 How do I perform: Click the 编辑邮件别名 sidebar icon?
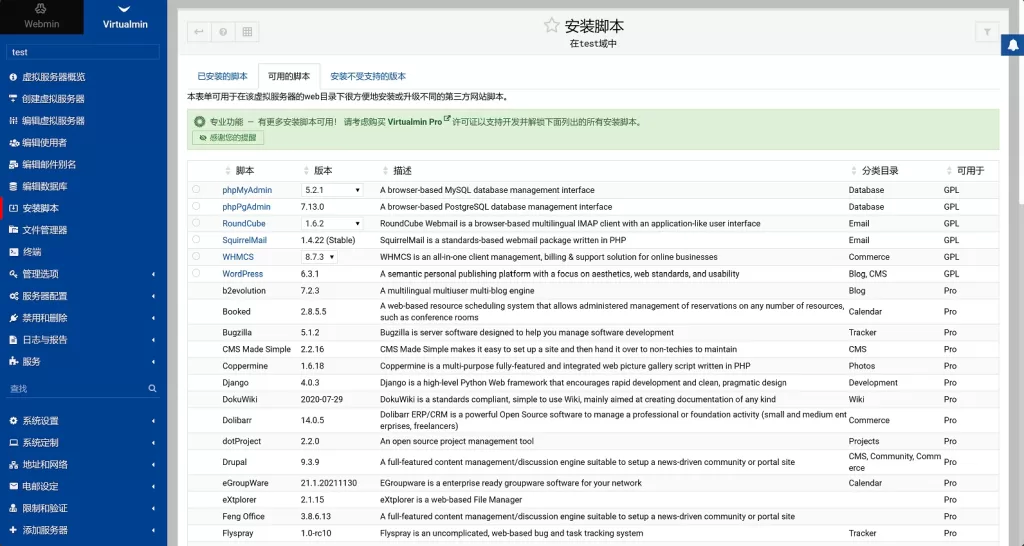coord(13,165)
